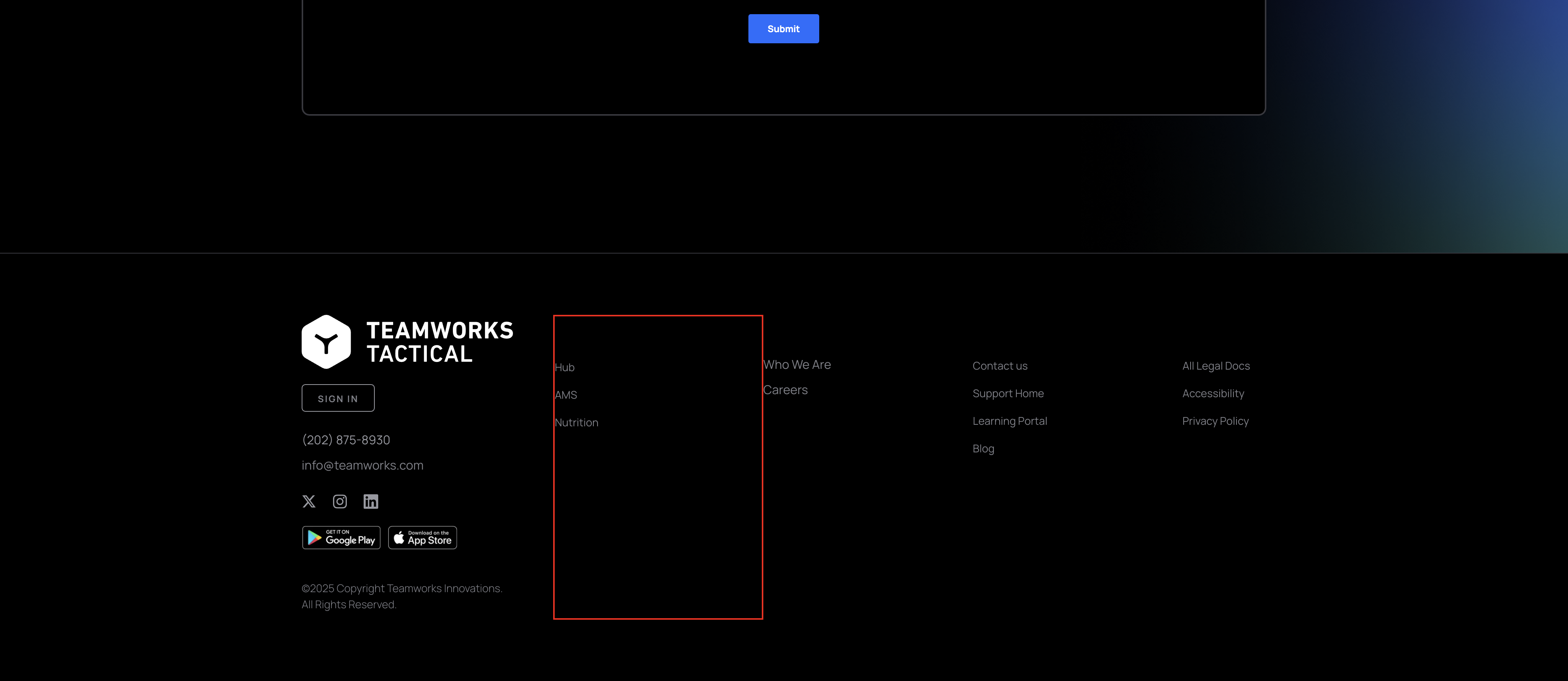The width and height of the screenshot is (1568, 681).
Task: Go to the Nutrition footer link
Action: point(577,423)
